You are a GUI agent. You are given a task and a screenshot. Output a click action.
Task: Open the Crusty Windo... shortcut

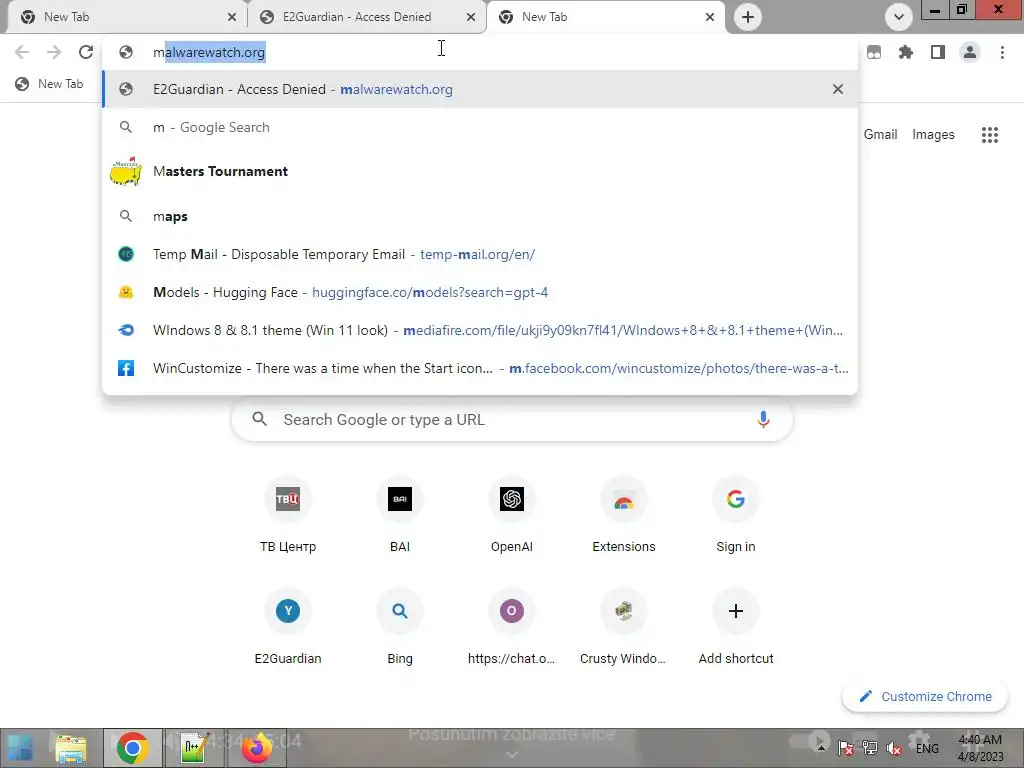pyautogui.click(x=624, y=628)
